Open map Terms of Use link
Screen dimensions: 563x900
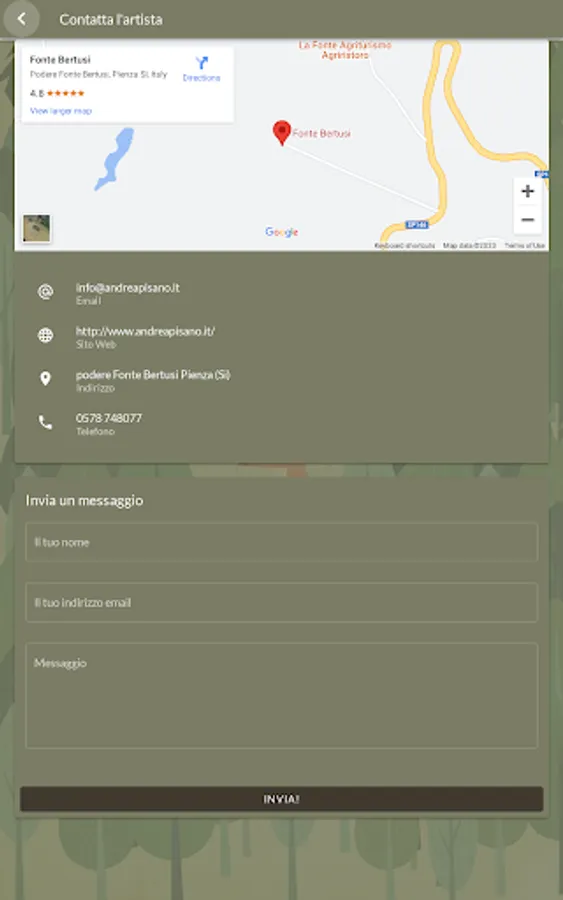525,246
